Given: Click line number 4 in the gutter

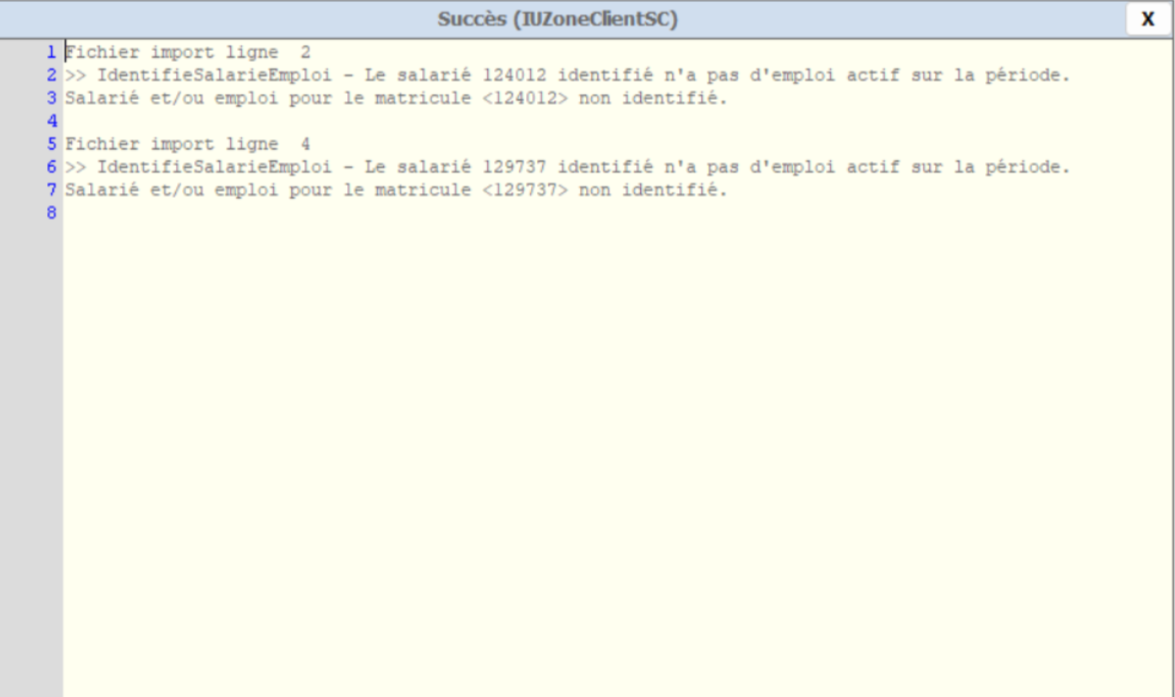Looking at the screenshot, I should [x=51, y=121].
